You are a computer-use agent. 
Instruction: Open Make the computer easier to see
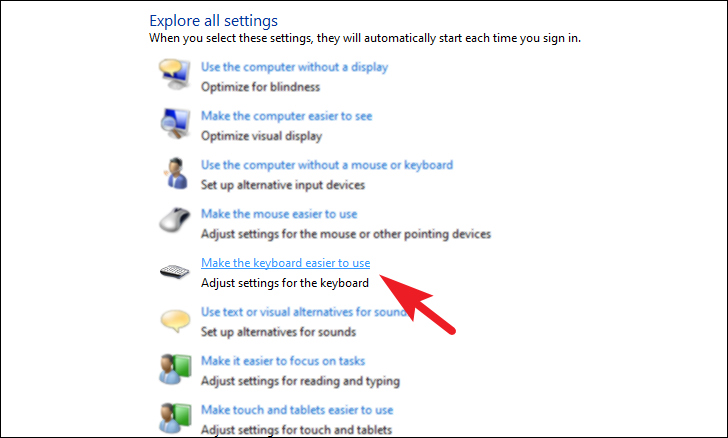(286, 116)
